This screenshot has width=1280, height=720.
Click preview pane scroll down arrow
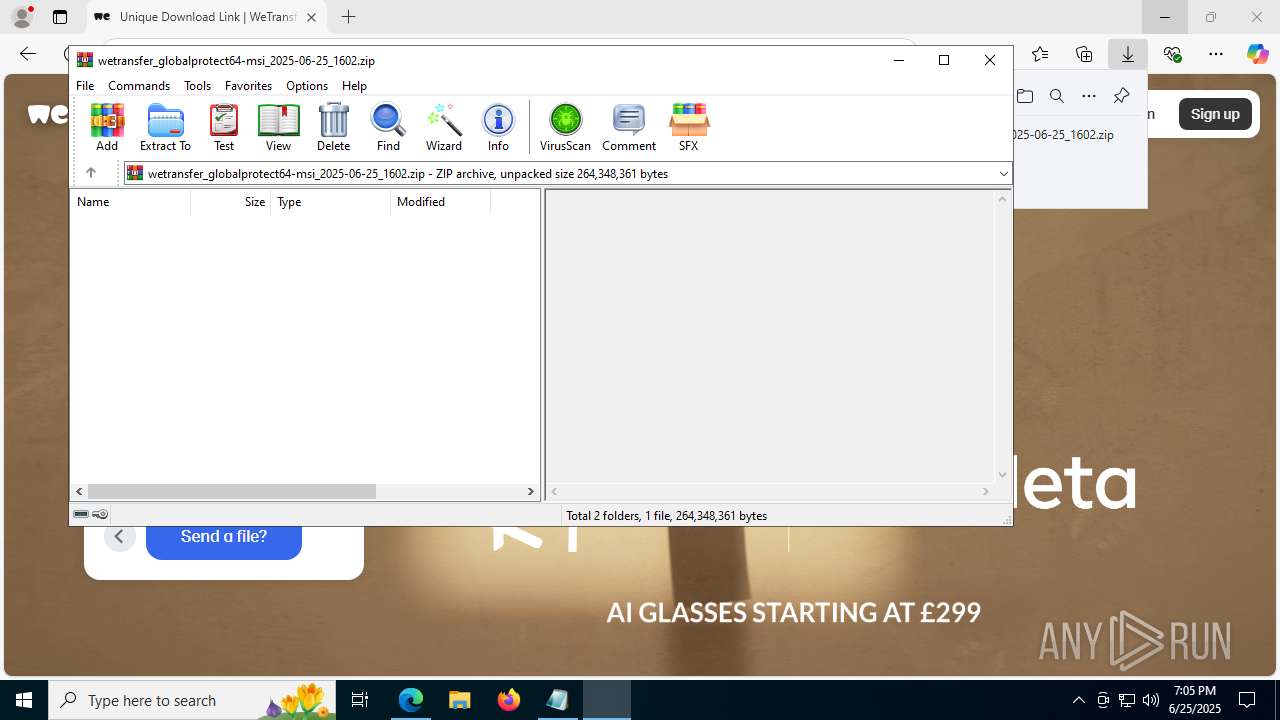point(1002,475)
